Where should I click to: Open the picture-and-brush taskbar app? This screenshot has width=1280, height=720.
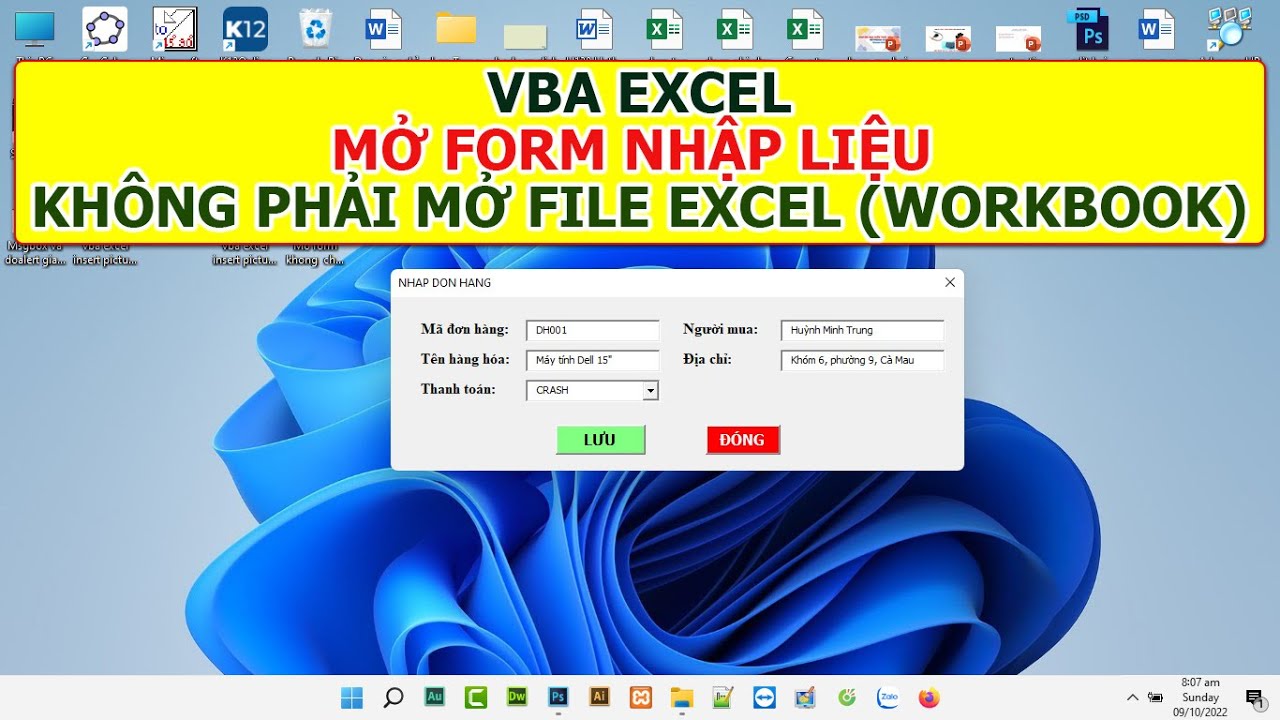tap(805, 697)
